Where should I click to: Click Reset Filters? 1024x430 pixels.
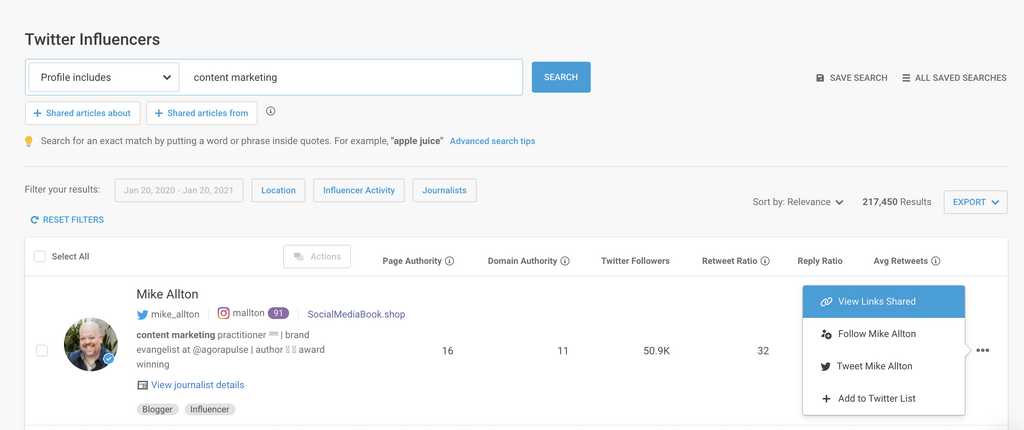click(x=67, y=220)
